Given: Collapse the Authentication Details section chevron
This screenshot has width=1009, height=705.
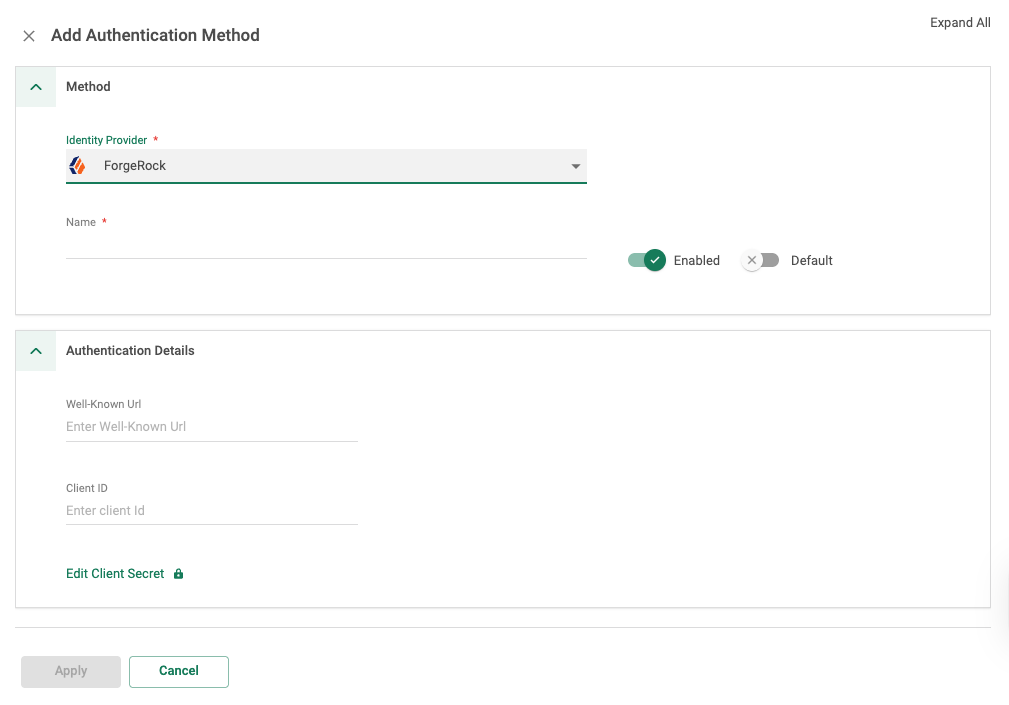Looking at the screenshot, I should [36, 351].
